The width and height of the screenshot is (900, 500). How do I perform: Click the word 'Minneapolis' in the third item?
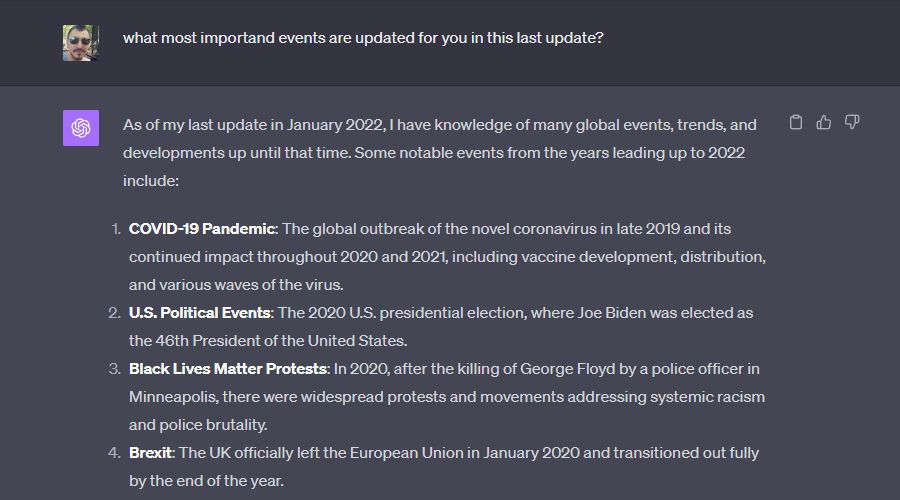click(173, 397)
